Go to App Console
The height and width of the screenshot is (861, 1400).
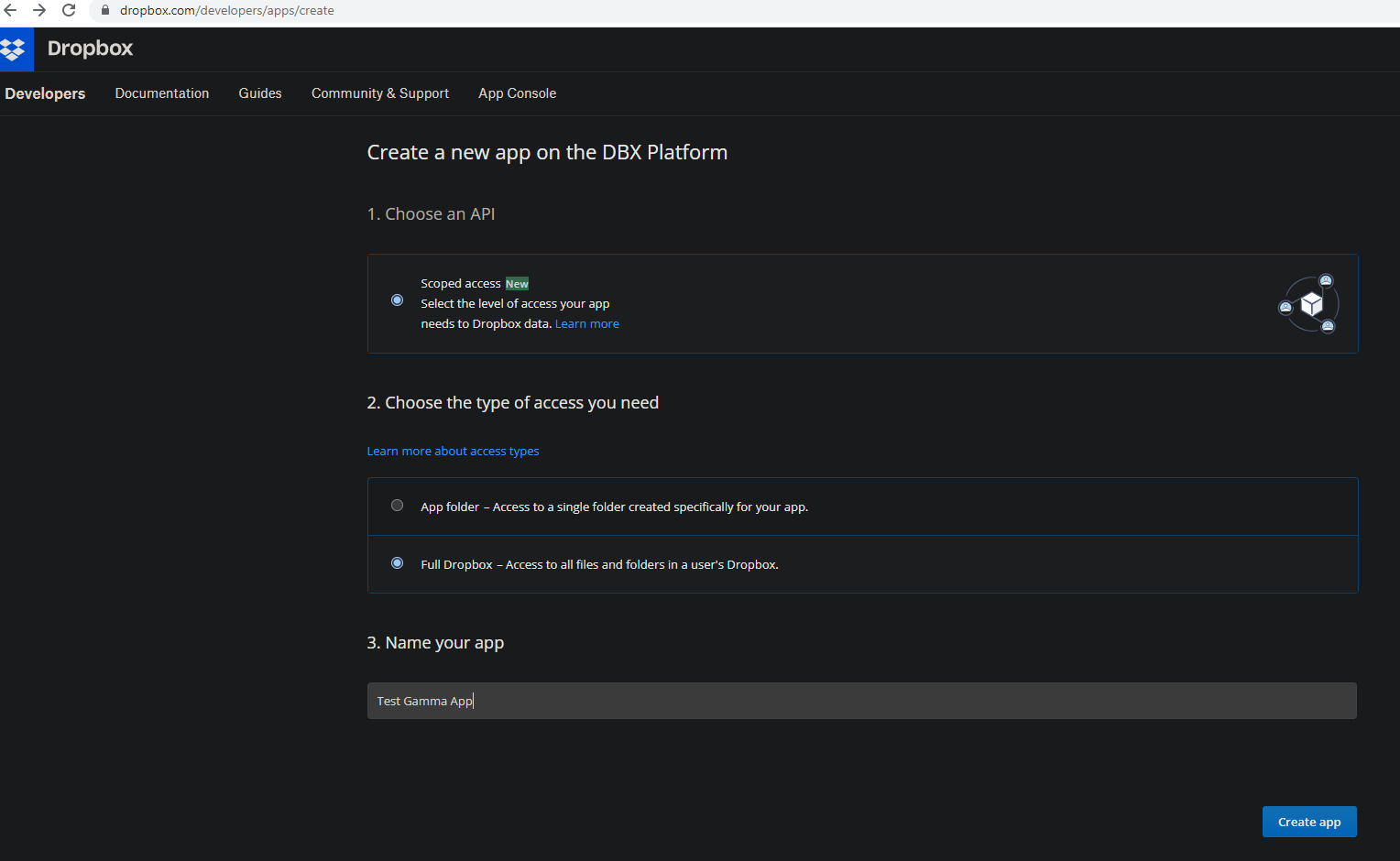tap(517, 93)
